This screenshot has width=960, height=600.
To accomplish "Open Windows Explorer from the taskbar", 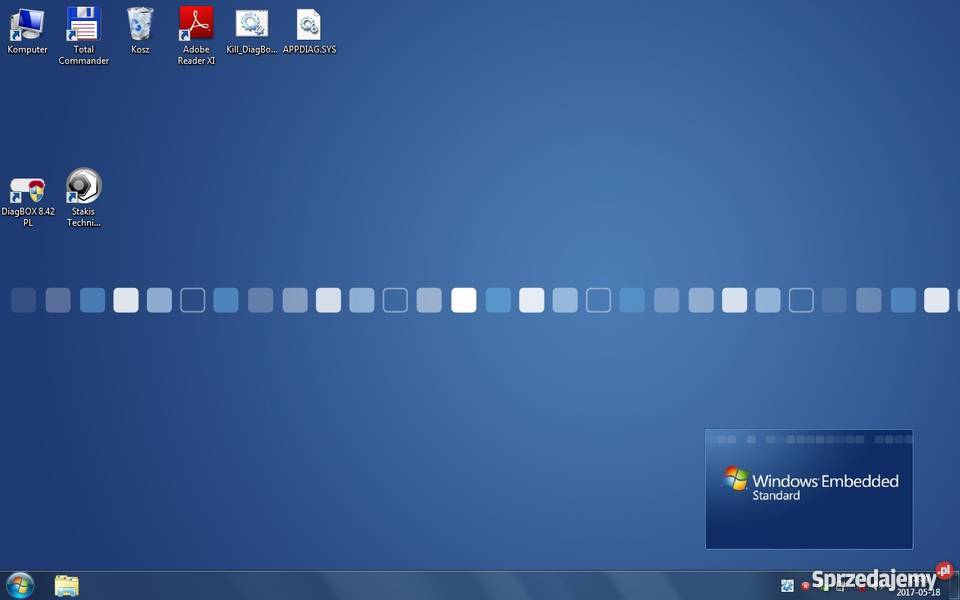I will tap(66, 585).
